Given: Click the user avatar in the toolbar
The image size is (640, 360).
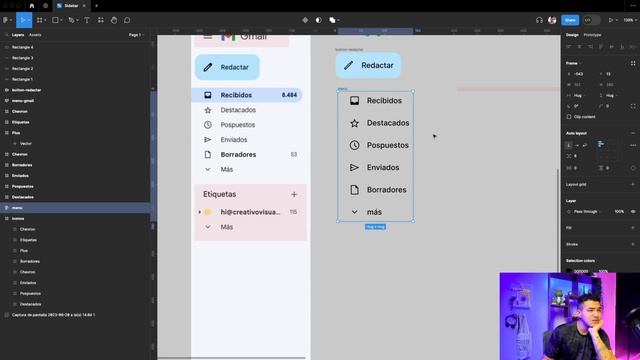Looking at the screenshot, I should [552, 20].
